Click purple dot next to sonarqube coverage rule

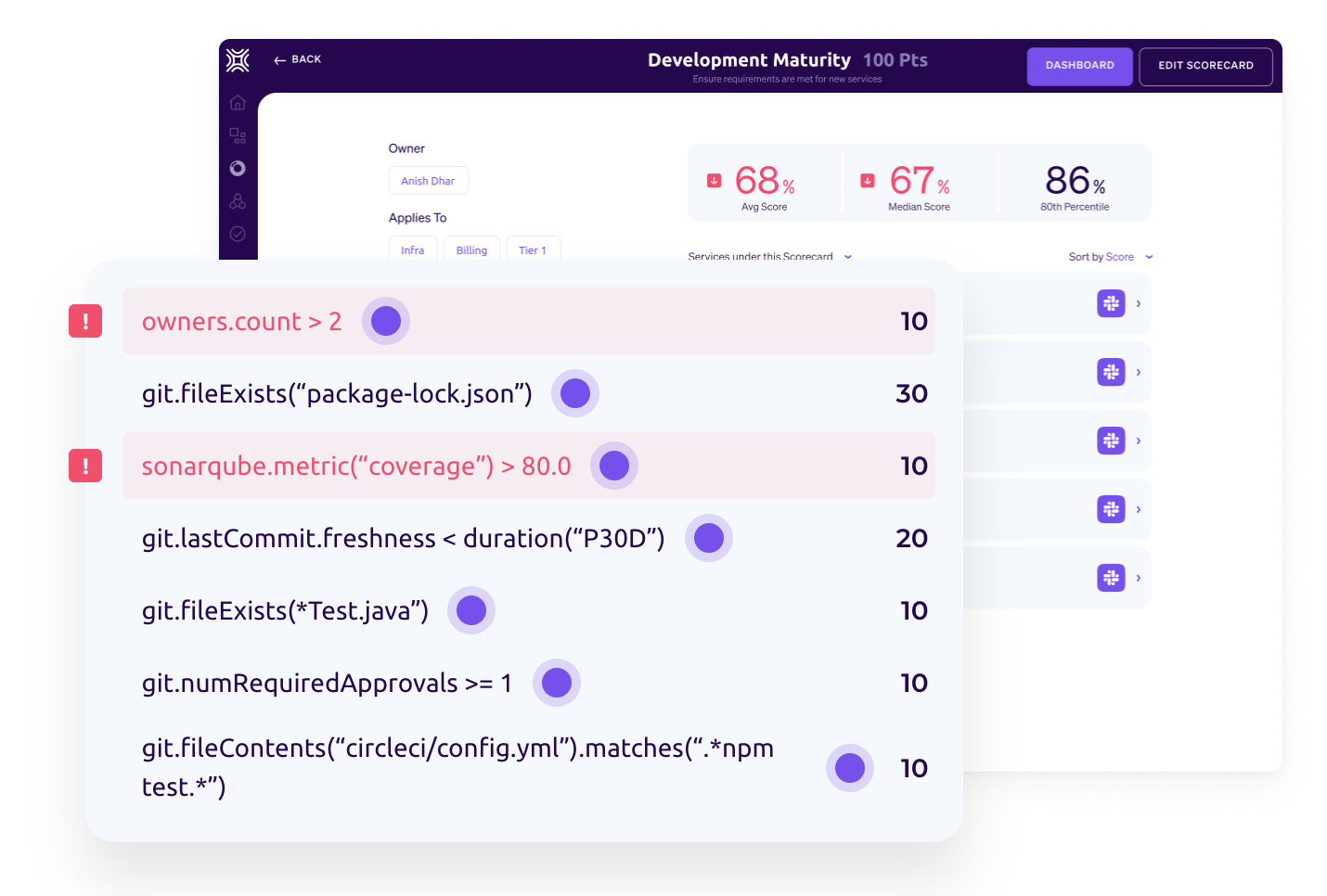[614, 466]
